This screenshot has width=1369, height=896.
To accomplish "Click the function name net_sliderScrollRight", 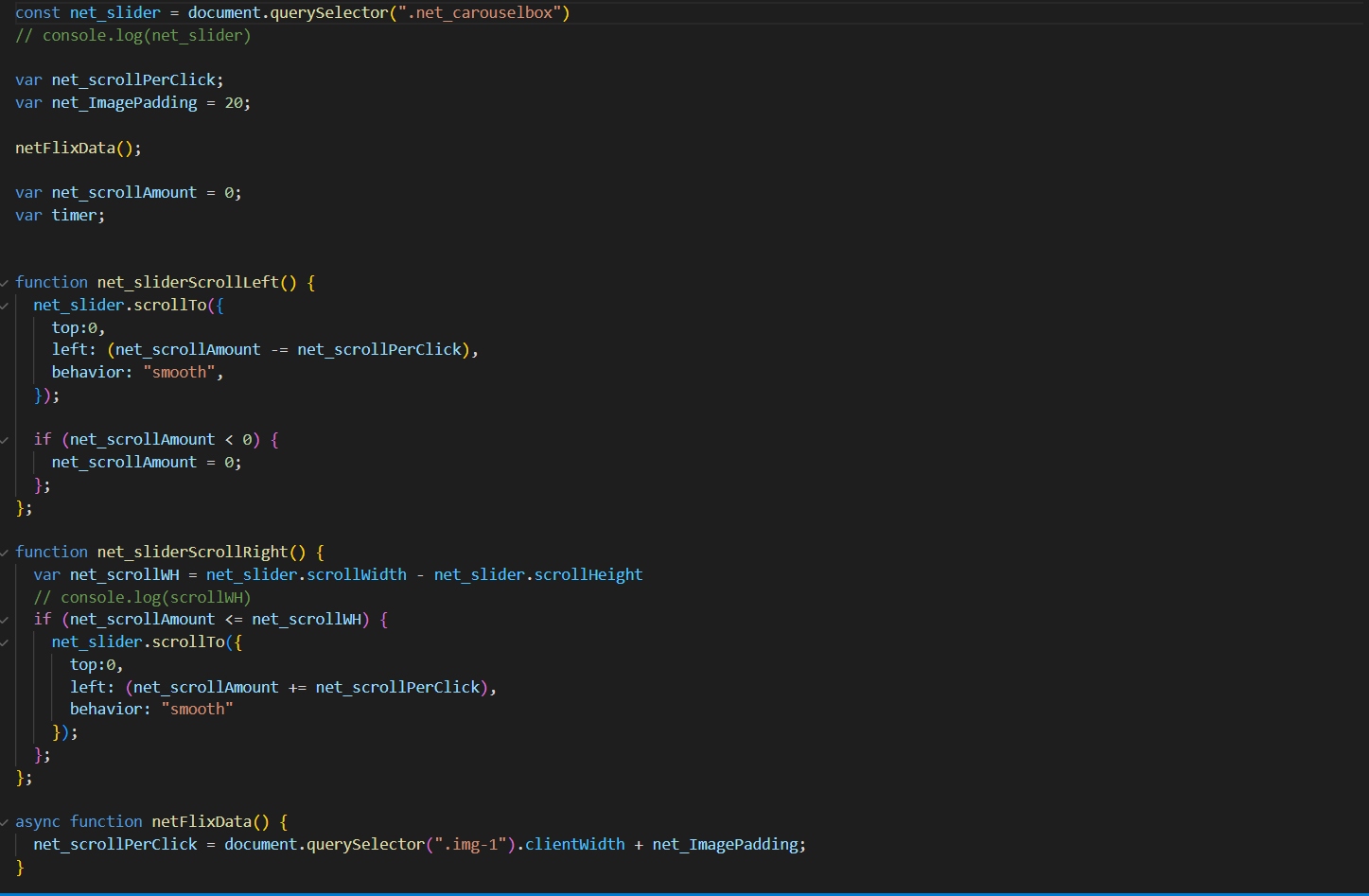I will [x=193, y=552].
